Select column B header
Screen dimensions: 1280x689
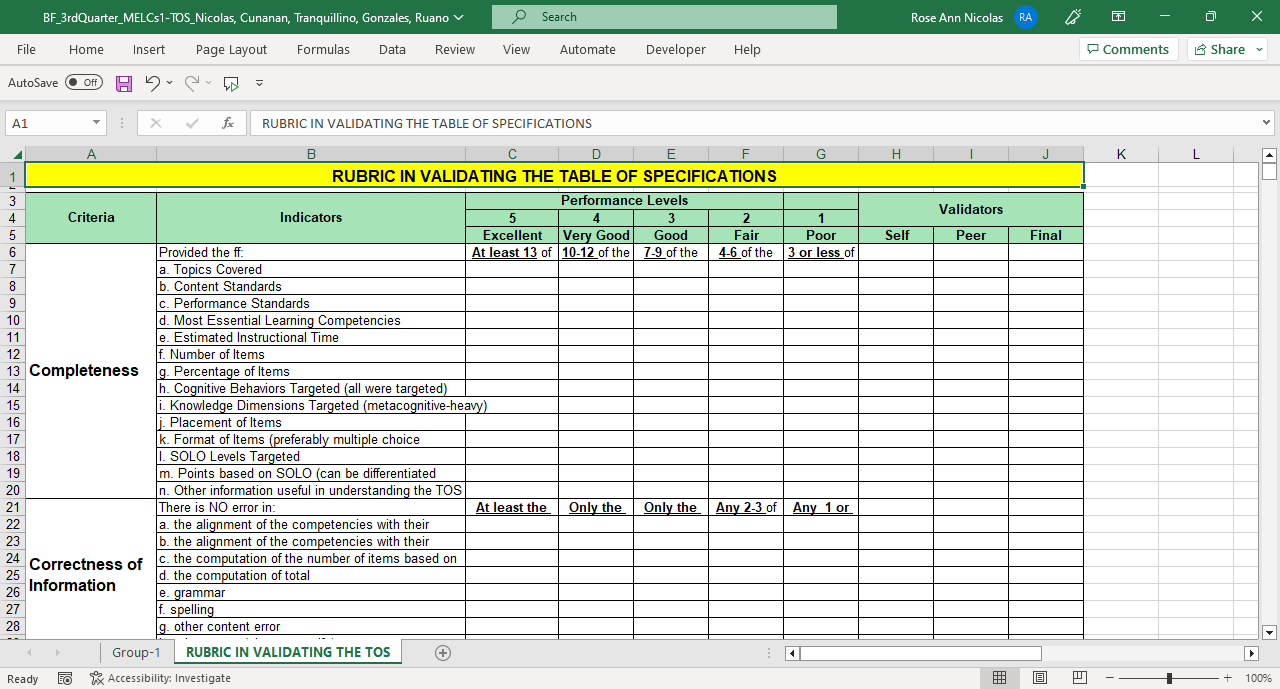[311, 154]
